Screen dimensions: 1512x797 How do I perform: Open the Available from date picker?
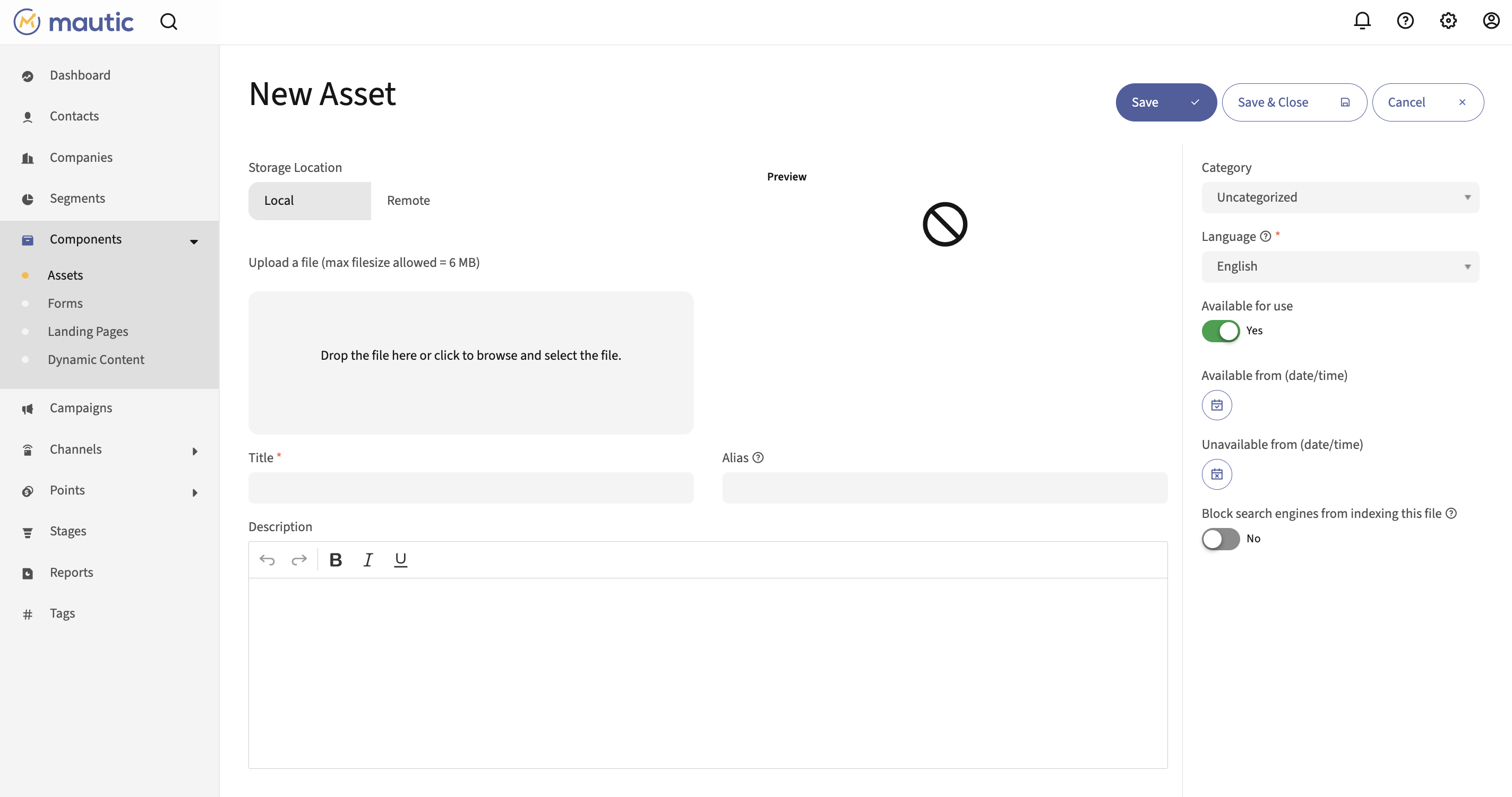click(1217, 405)
